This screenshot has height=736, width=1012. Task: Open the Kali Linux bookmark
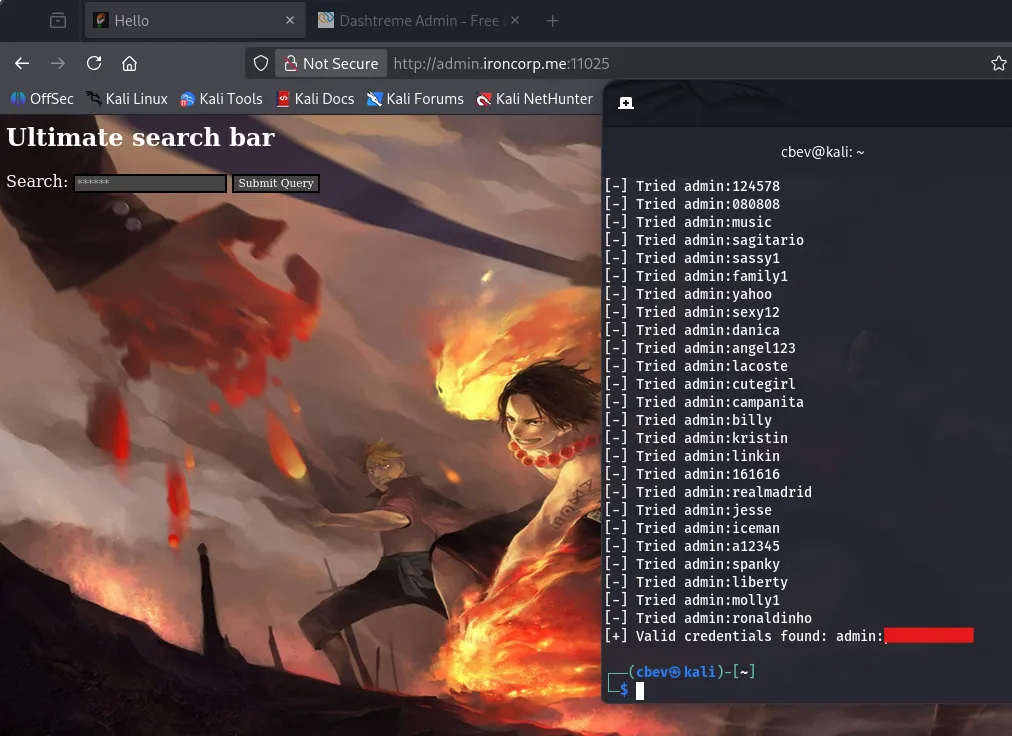[127, 98]
